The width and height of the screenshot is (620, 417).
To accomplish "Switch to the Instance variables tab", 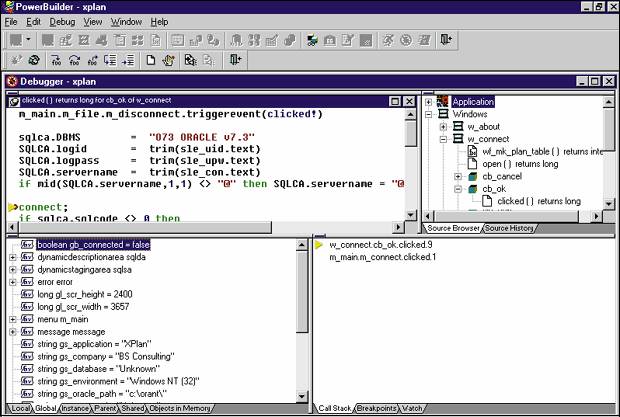I will 75,408.
